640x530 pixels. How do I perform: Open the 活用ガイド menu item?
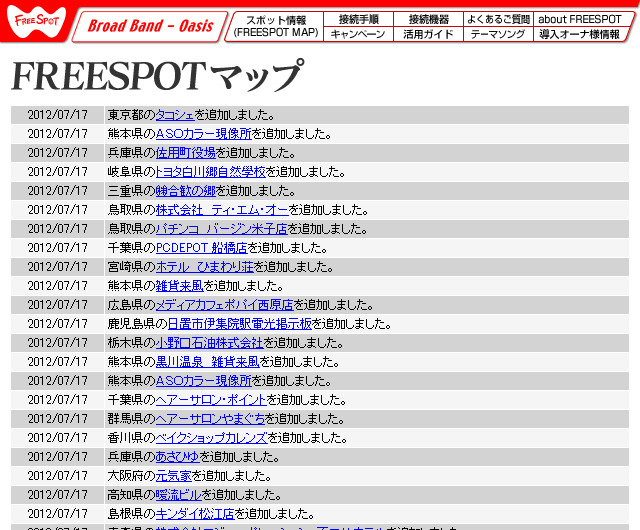[428, 34]
